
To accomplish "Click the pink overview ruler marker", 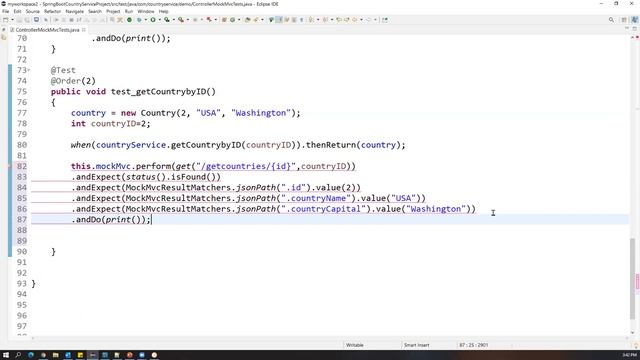I will coord(637,282).
